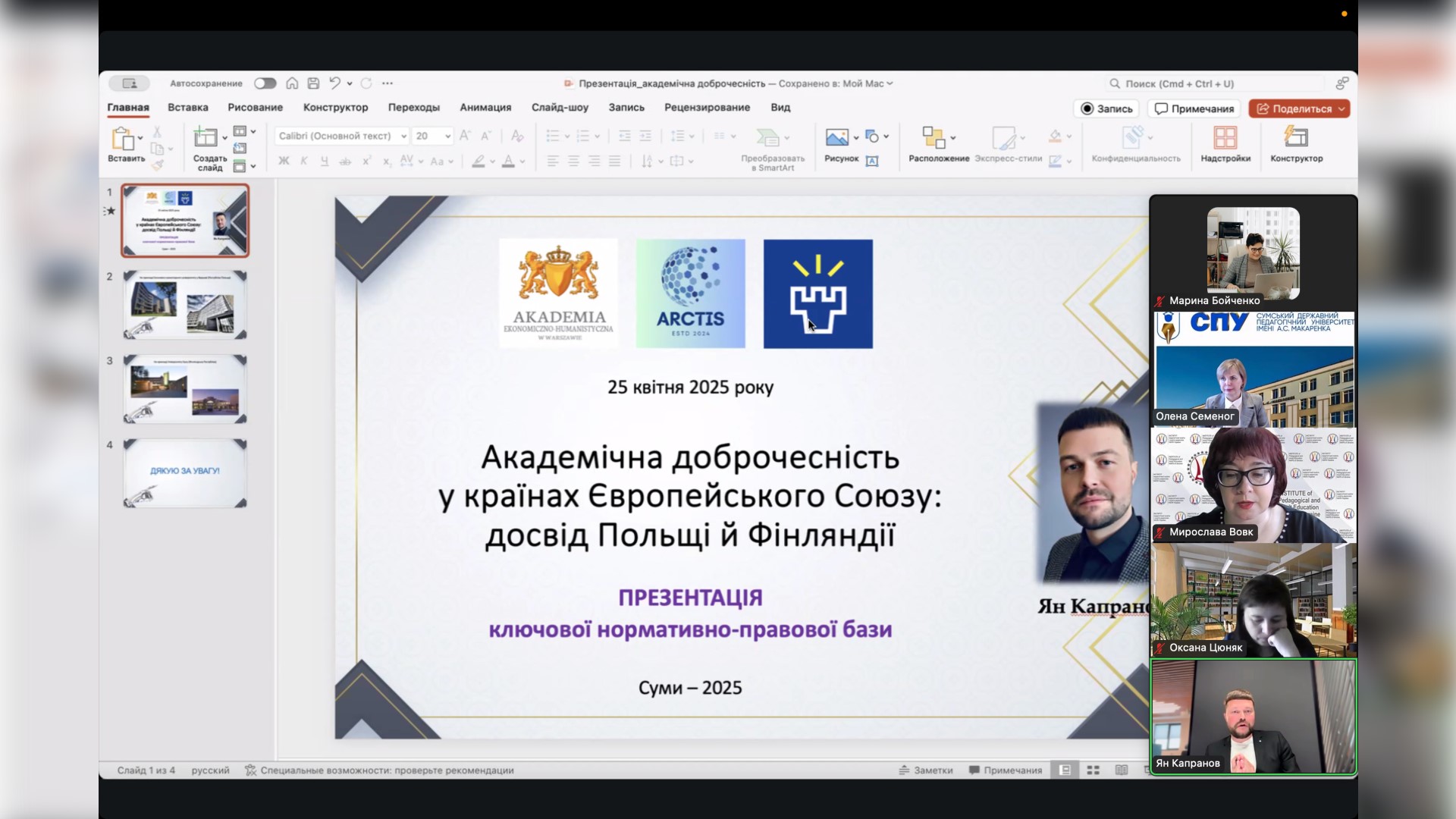Open the Shapes dropdown arrow
Viewport: 1456px width, 819px height.
coord(886,137)
